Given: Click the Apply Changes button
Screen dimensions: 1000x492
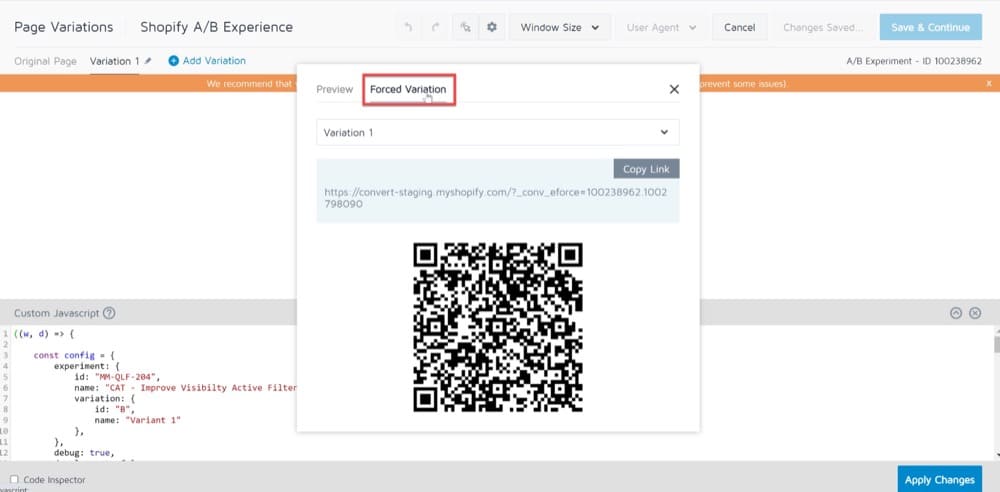Looking at the screenshot, I should coord(939,479).
